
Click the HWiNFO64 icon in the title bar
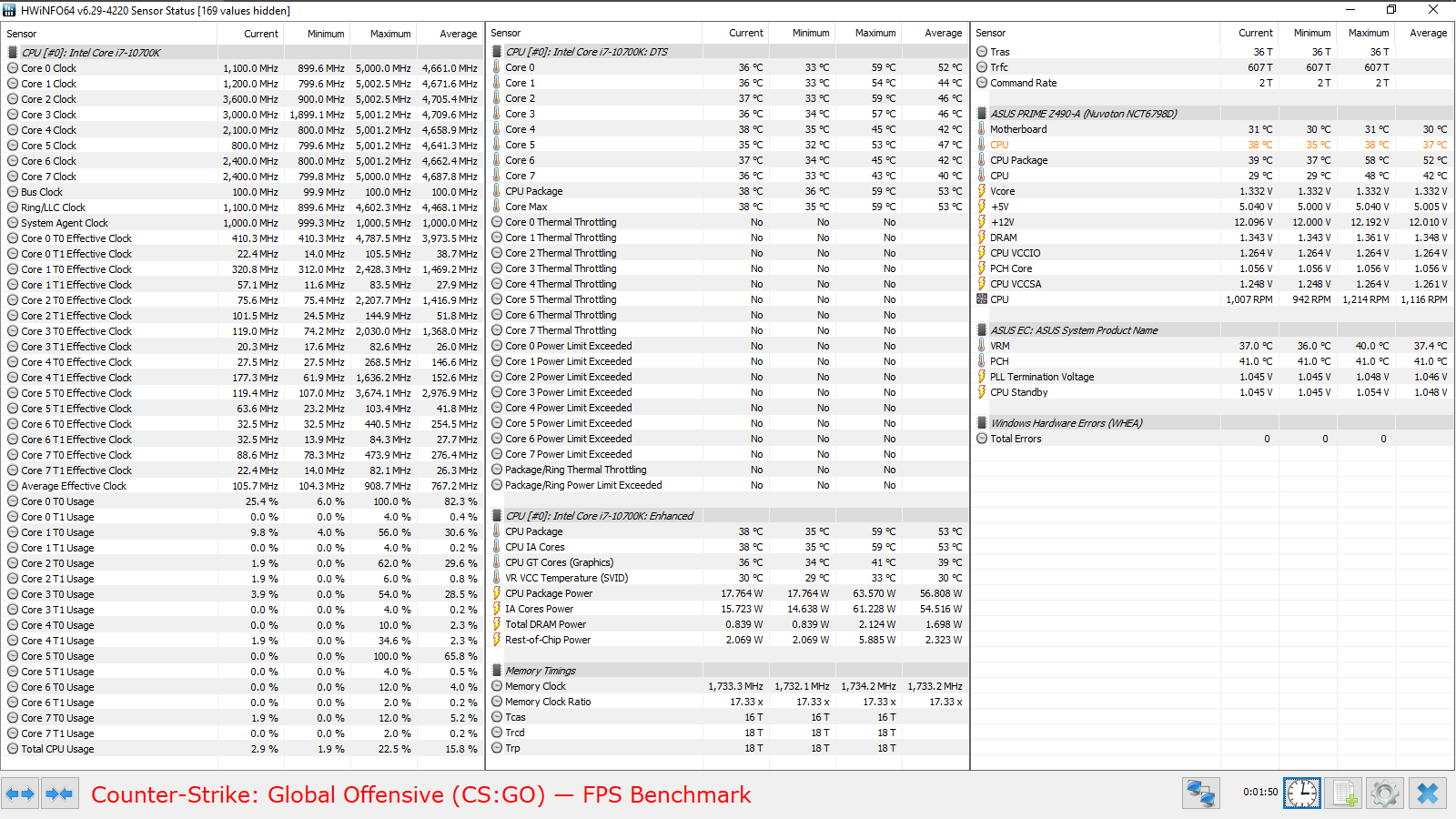9,10
